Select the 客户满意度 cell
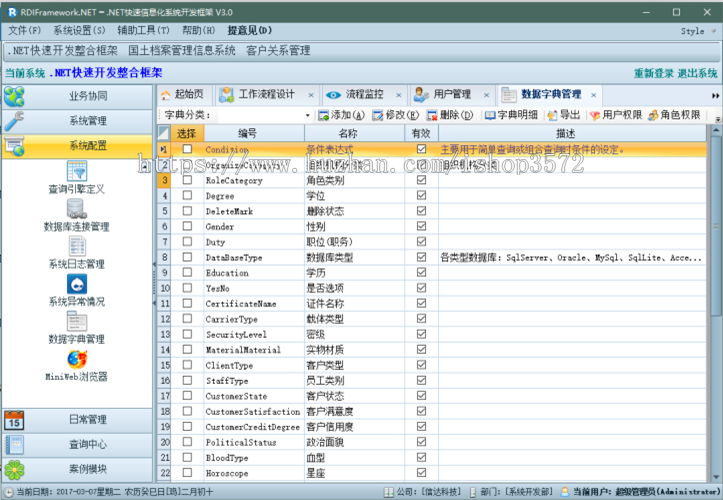Viewport: 723px width, 500px height. click(354, 411)
